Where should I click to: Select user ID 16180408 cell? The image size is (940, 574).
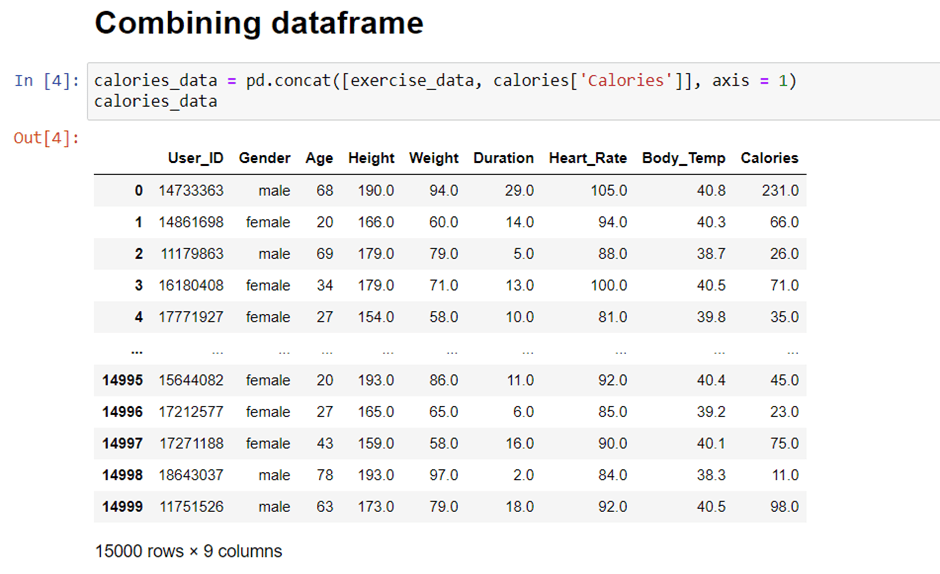[x=191, y=286]
